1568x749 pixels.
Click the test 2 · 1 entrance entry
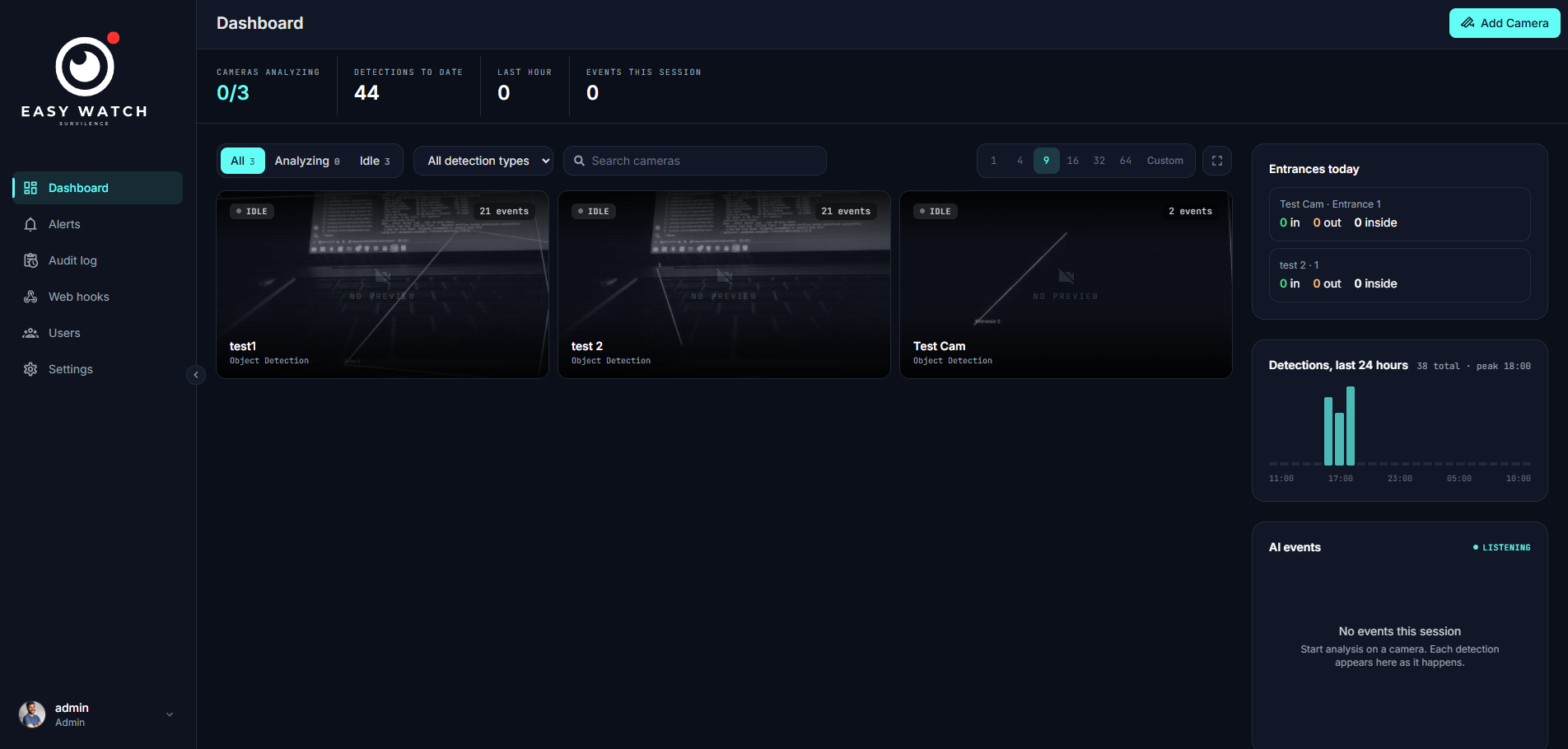(x=1400, y=275)
